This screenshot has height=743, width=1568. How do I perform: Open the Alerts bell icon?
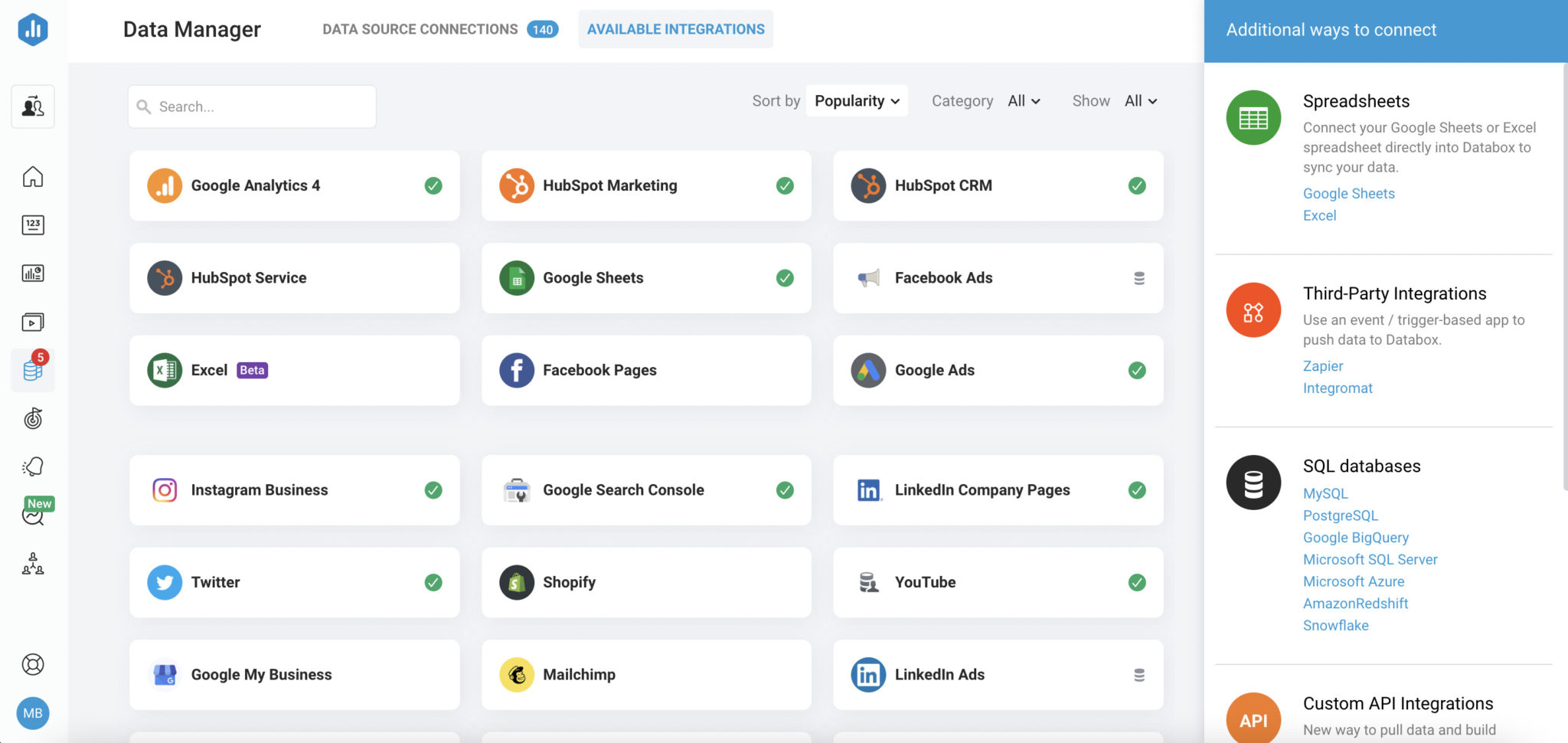tap(33, 466)
